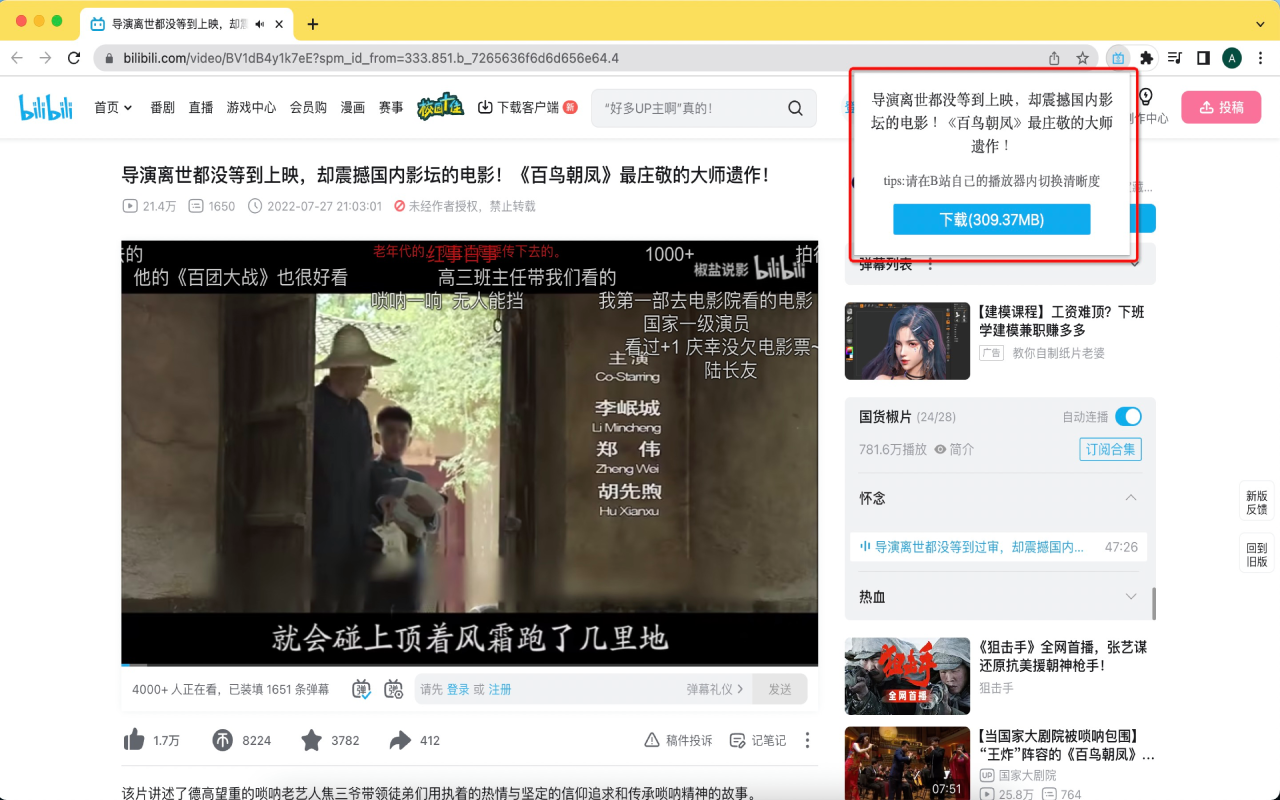Open danmaku settings via the gear-TV icon
Screen dimensions: 1280x800
[394, 689]
